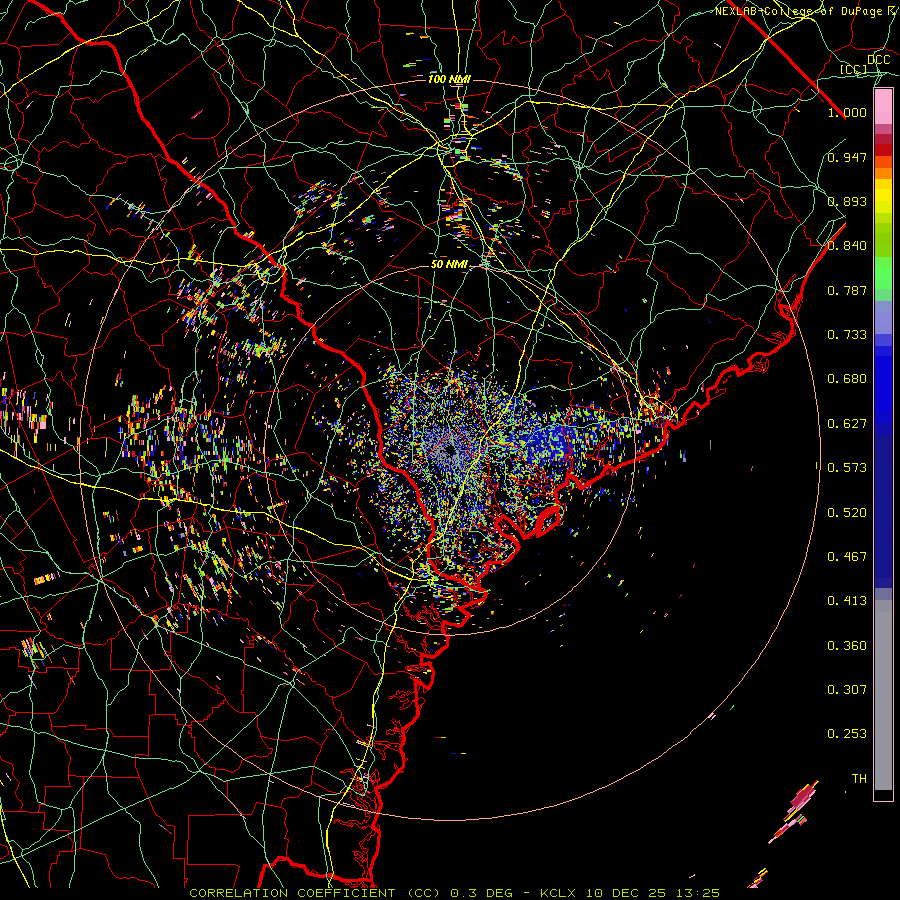
Task: Select the gray color band near 0.307
Action: click(x=883, y=695)
